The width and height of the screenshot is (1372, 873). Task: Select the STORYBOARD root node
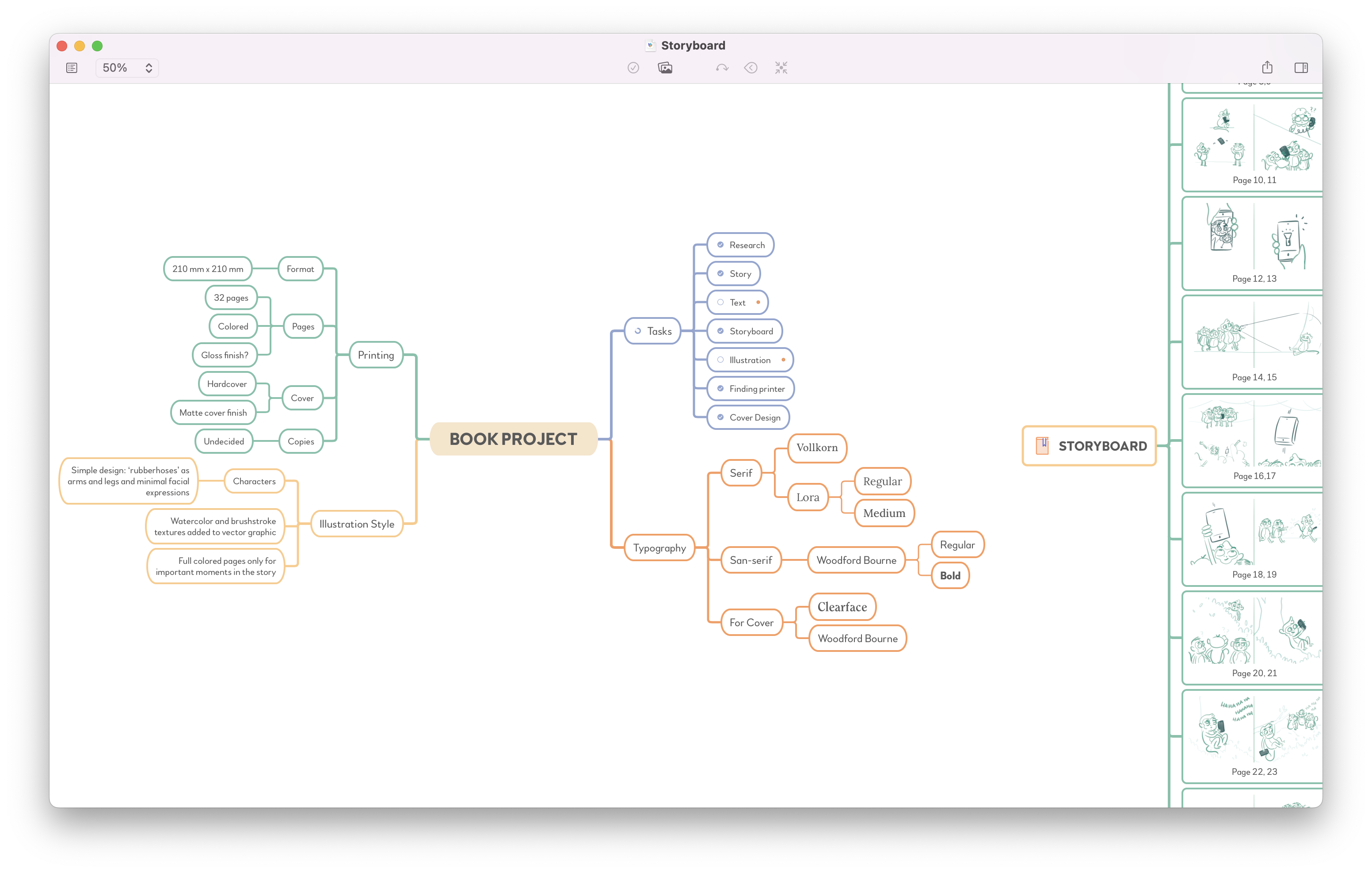1089,446
